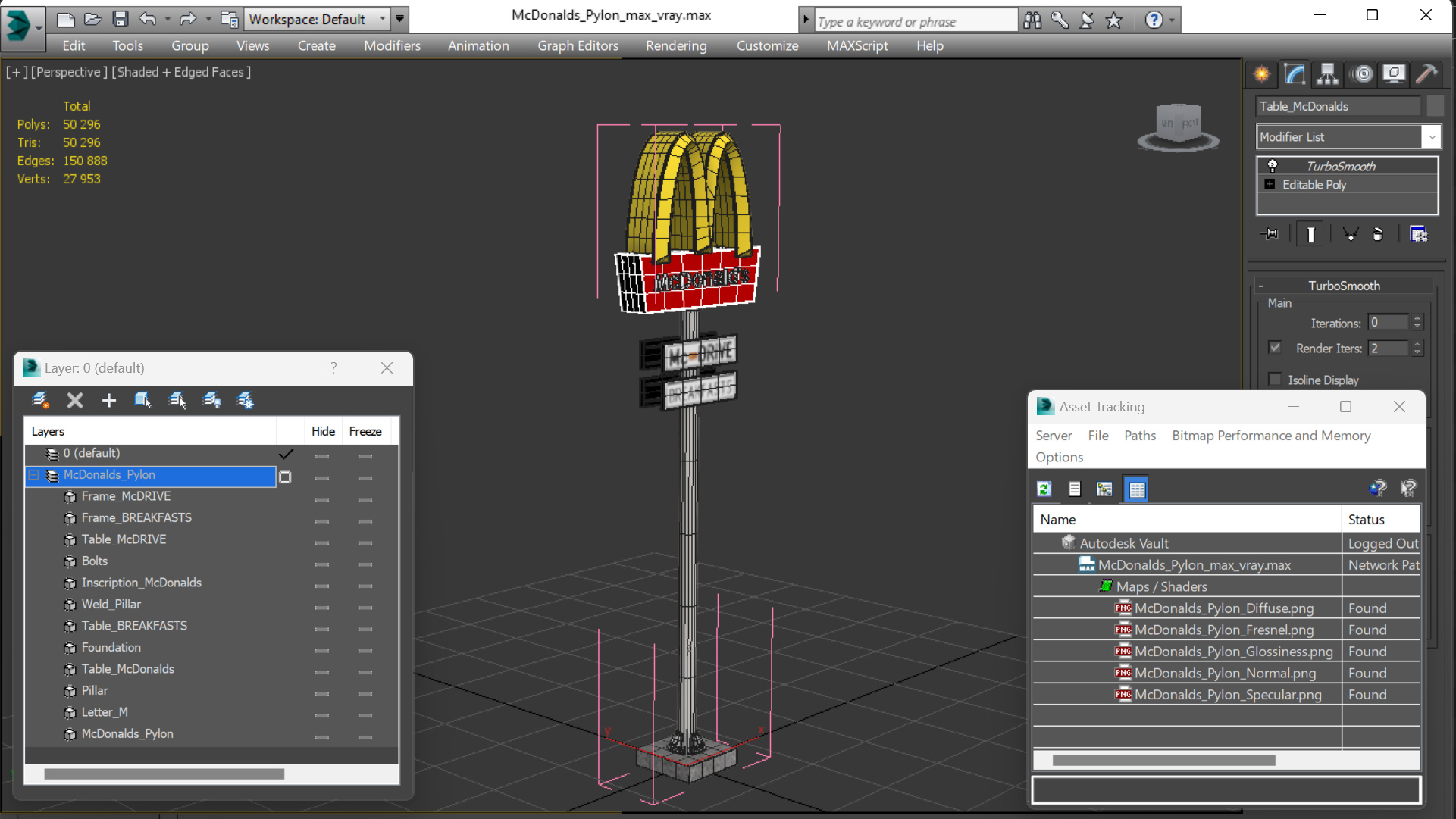Set layer 0 (default) as current
The height and width of the screenshot is (819, 1456).
click(x=286, y=454)
